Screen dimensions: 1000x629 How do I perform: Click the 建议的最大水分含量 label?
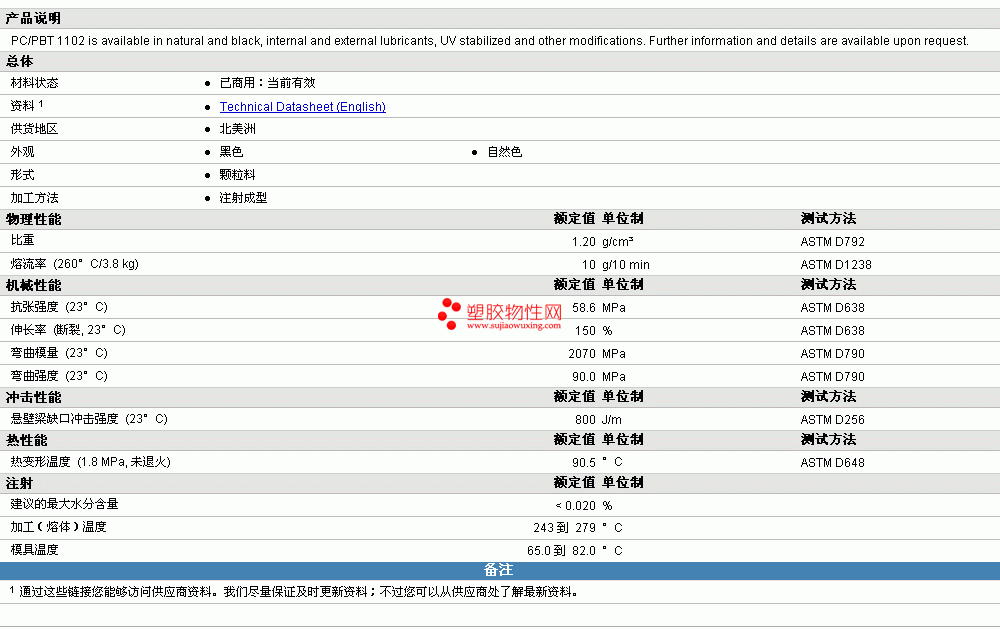click(64, 504)
